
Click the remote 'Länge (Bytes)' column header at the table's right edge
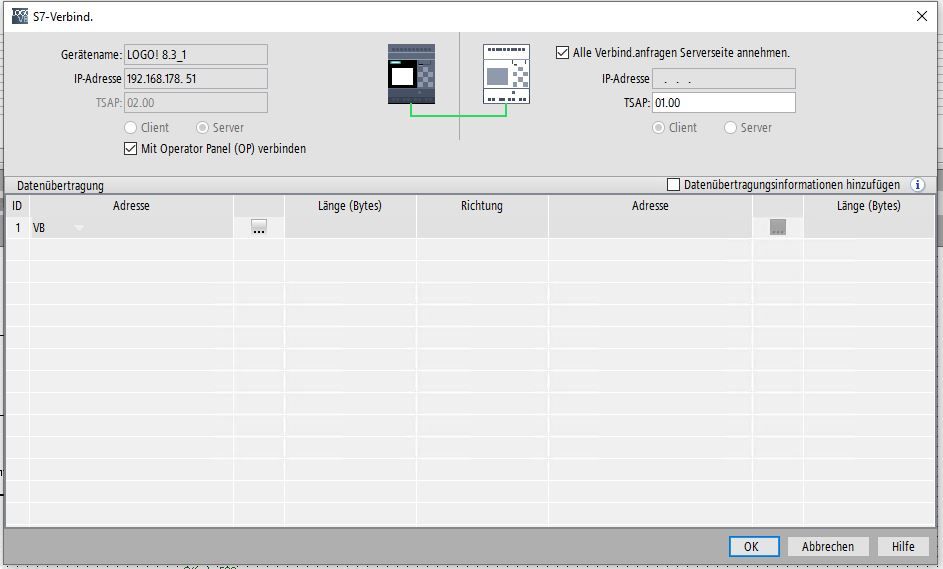point(868,206)
